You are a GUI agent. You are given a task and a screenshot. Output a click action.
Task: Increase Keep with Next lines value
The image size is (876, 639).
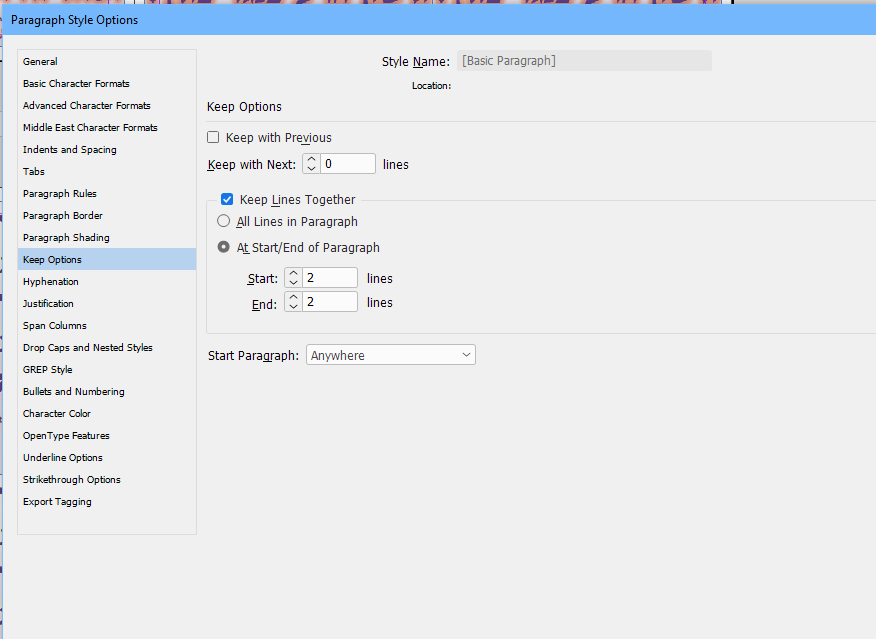click(x=312, y=160)
